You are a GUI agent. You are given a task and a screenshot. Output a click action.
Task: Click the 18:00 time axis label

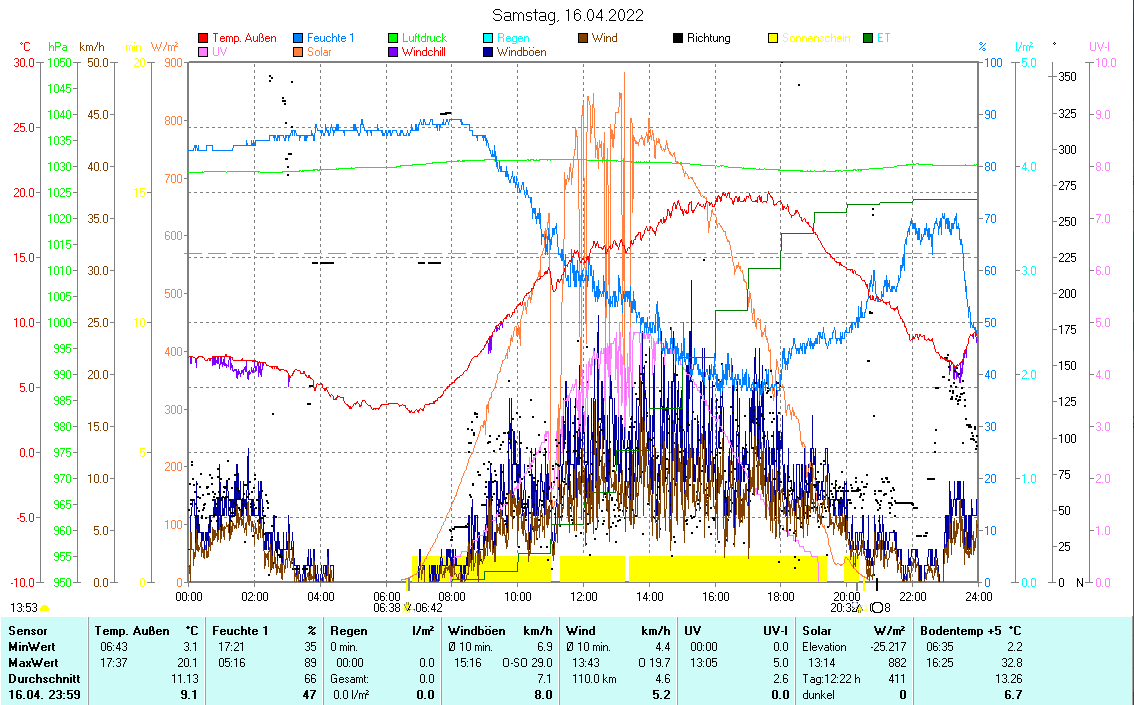point(781,597)
